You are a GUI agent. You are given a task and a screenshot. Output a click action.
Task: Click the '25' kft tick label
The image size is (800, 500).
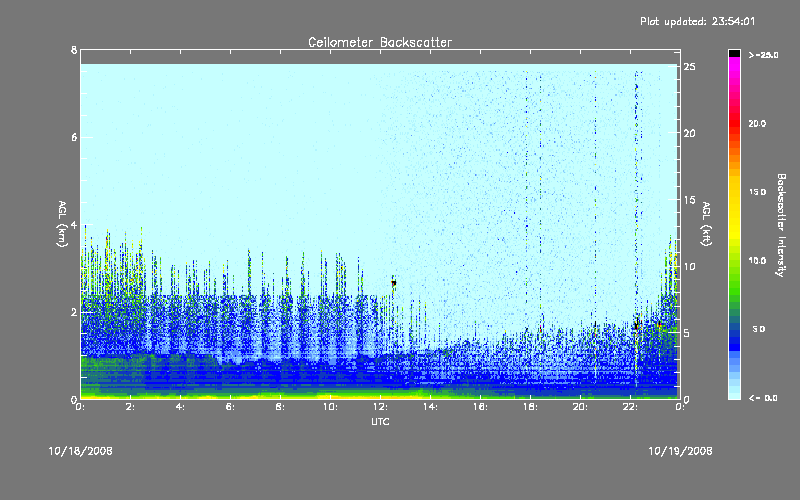pyautogui.click(x=689, y=67)
